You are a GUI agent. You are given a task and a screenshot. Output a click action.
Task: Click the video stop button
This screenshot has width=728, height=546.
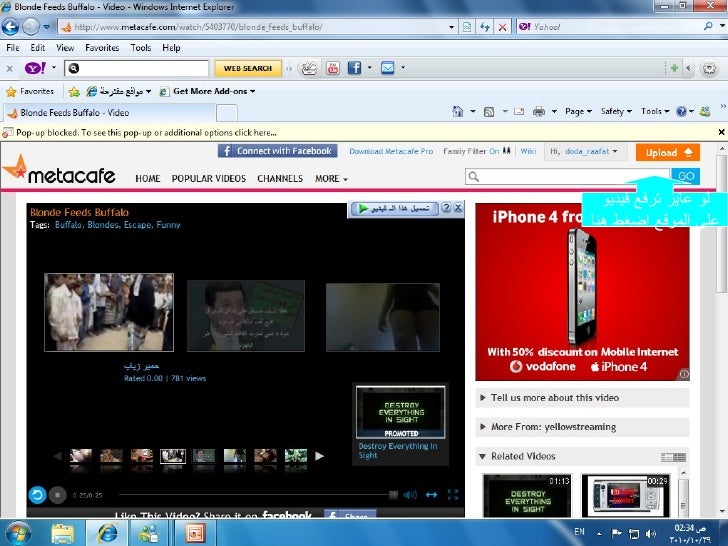pos(58,495)
